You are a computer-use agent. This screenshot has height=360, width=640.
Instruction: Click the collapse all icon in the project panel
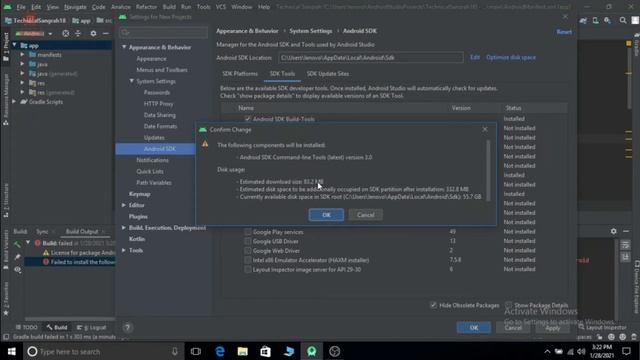click(x=78, y=33)
